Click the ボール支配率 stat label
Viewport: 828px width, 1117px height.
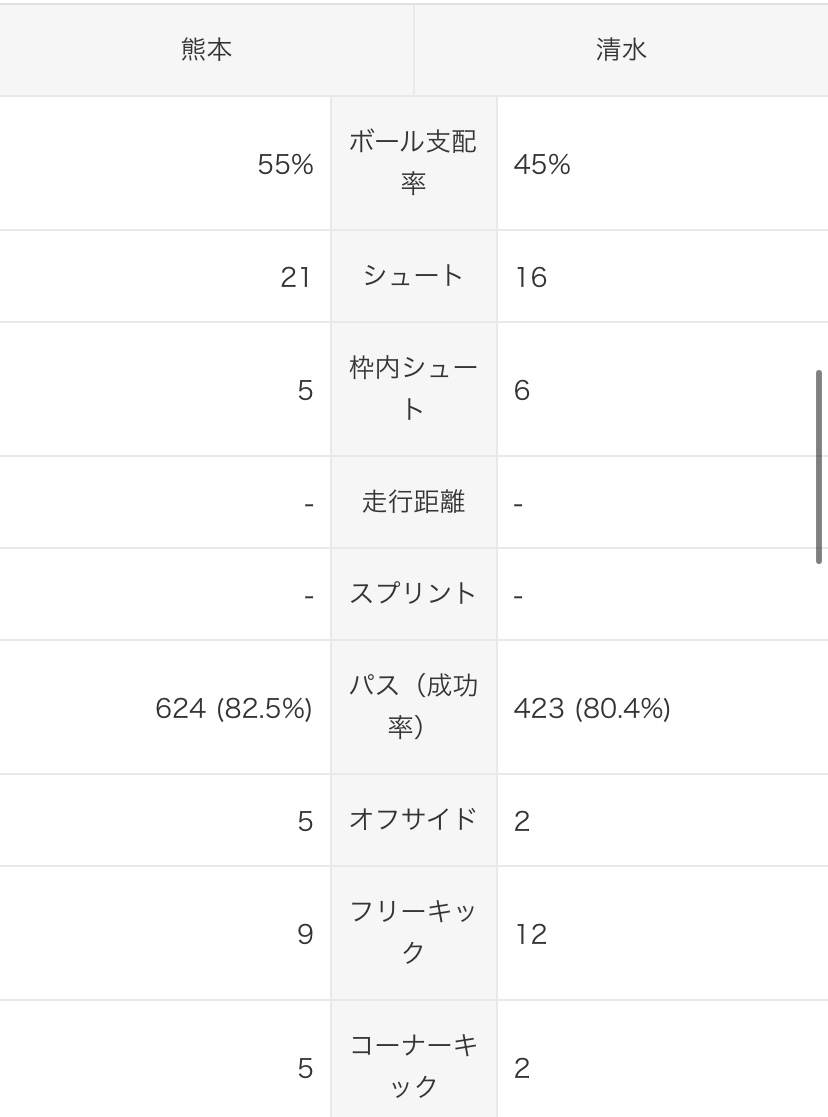point(413,163)
